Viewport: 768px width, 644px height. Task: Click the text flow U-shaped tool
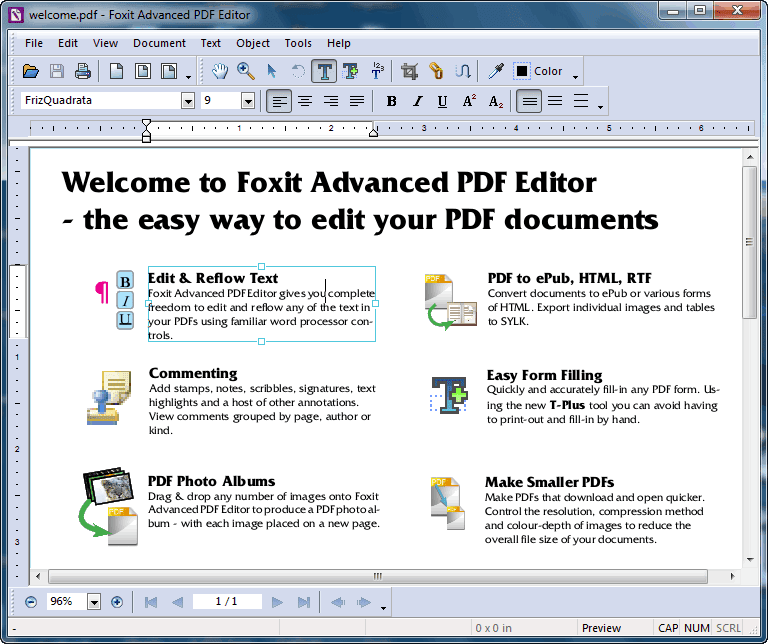462,72
